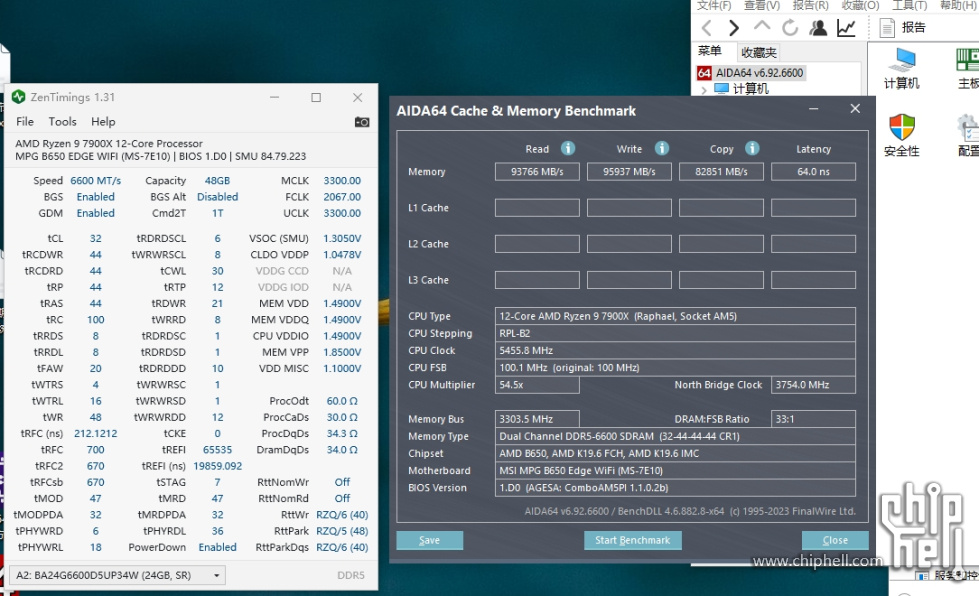The width and height of the screenshot is (979, 596).
Task: Click the 报告 toolbar label in AIDA64
Action: 913,27
